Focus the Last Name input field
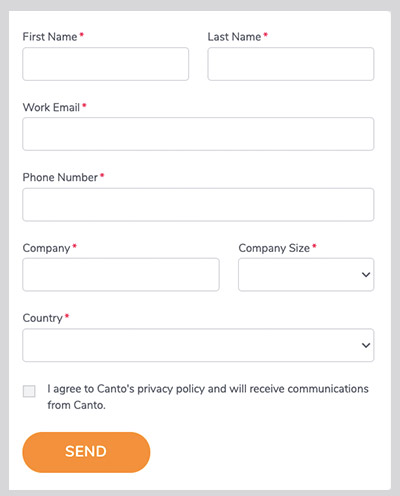Screen dimensions: 400x496 (x=291, y=64)
